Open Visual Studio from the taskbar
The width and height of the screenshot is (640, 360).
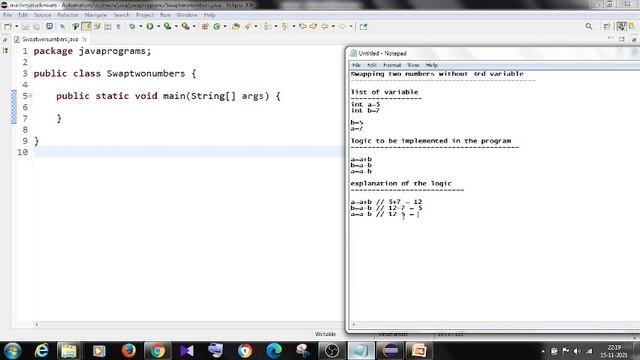(x=187, y=351)
